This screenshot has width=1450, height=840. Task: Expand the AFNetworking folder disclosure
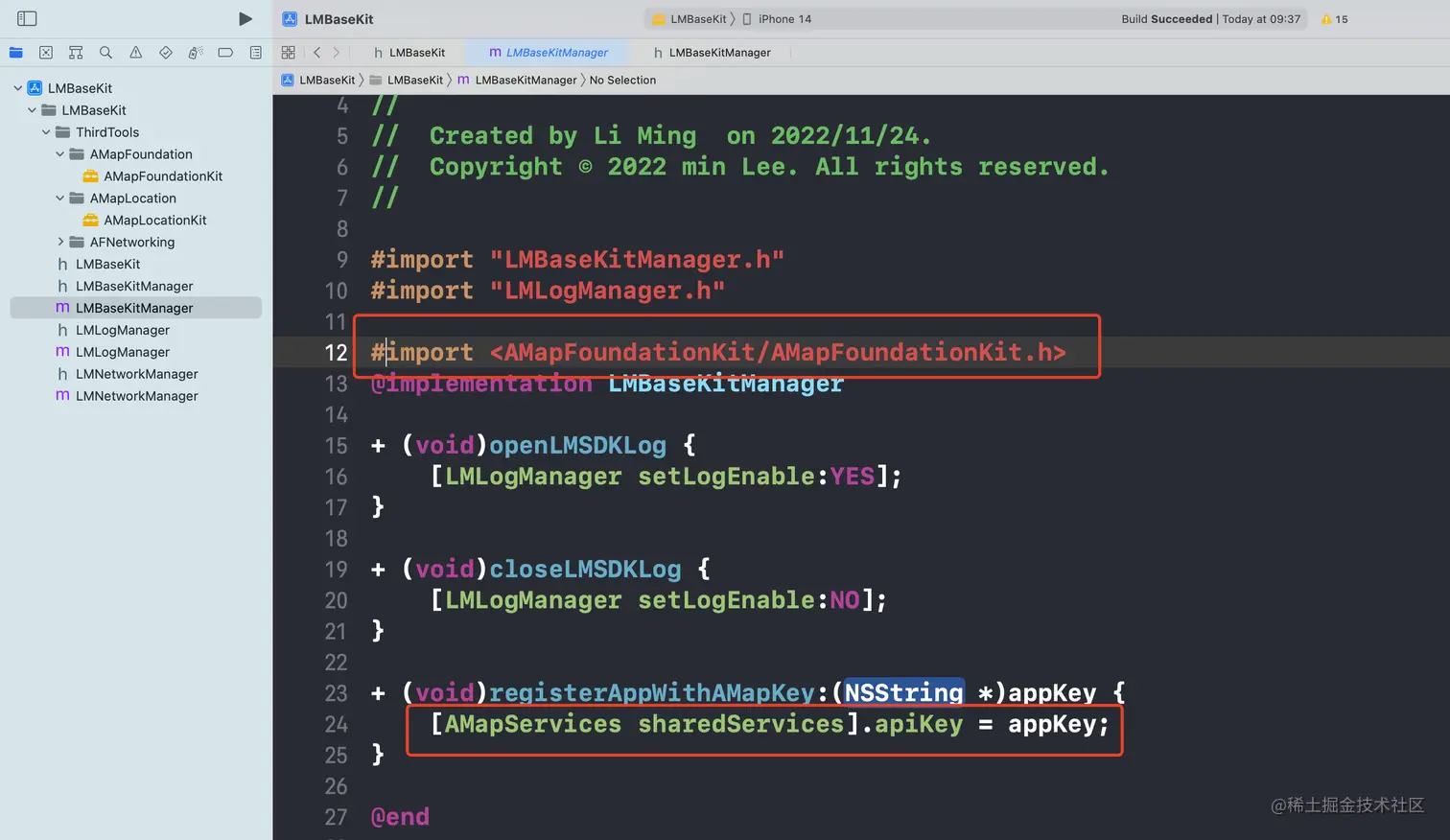coord(59,243)
